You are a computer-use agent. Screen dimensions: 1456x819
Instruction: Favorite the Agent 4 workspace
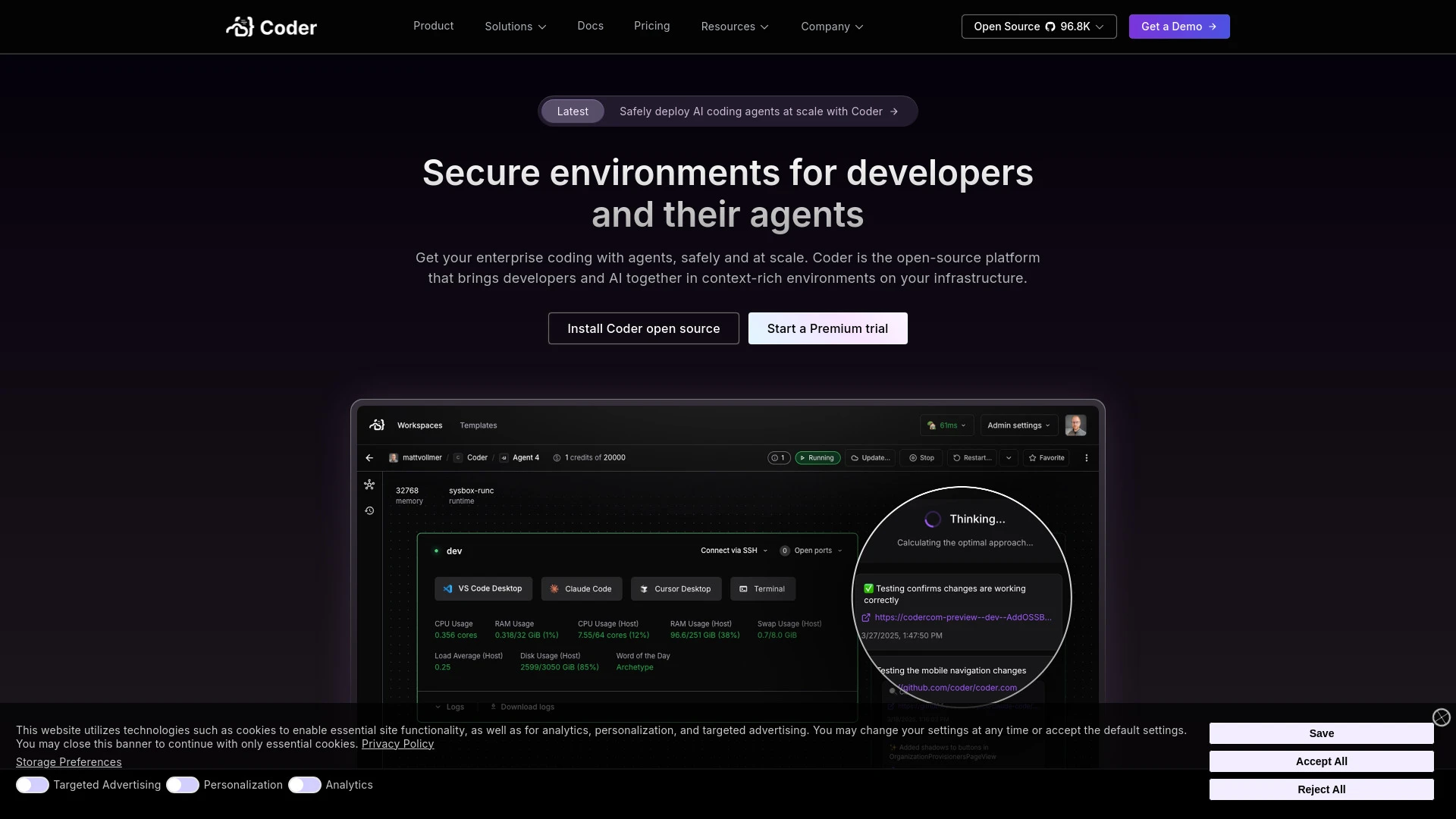[x=1046, y=457]
